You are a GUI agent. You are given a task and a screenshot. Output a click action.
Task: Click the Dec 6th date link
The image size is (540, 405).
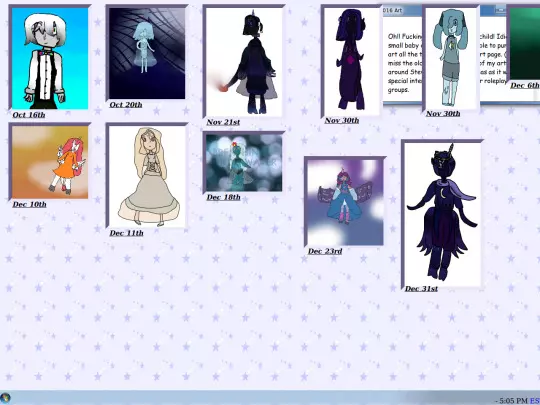[x=525, y=85]
